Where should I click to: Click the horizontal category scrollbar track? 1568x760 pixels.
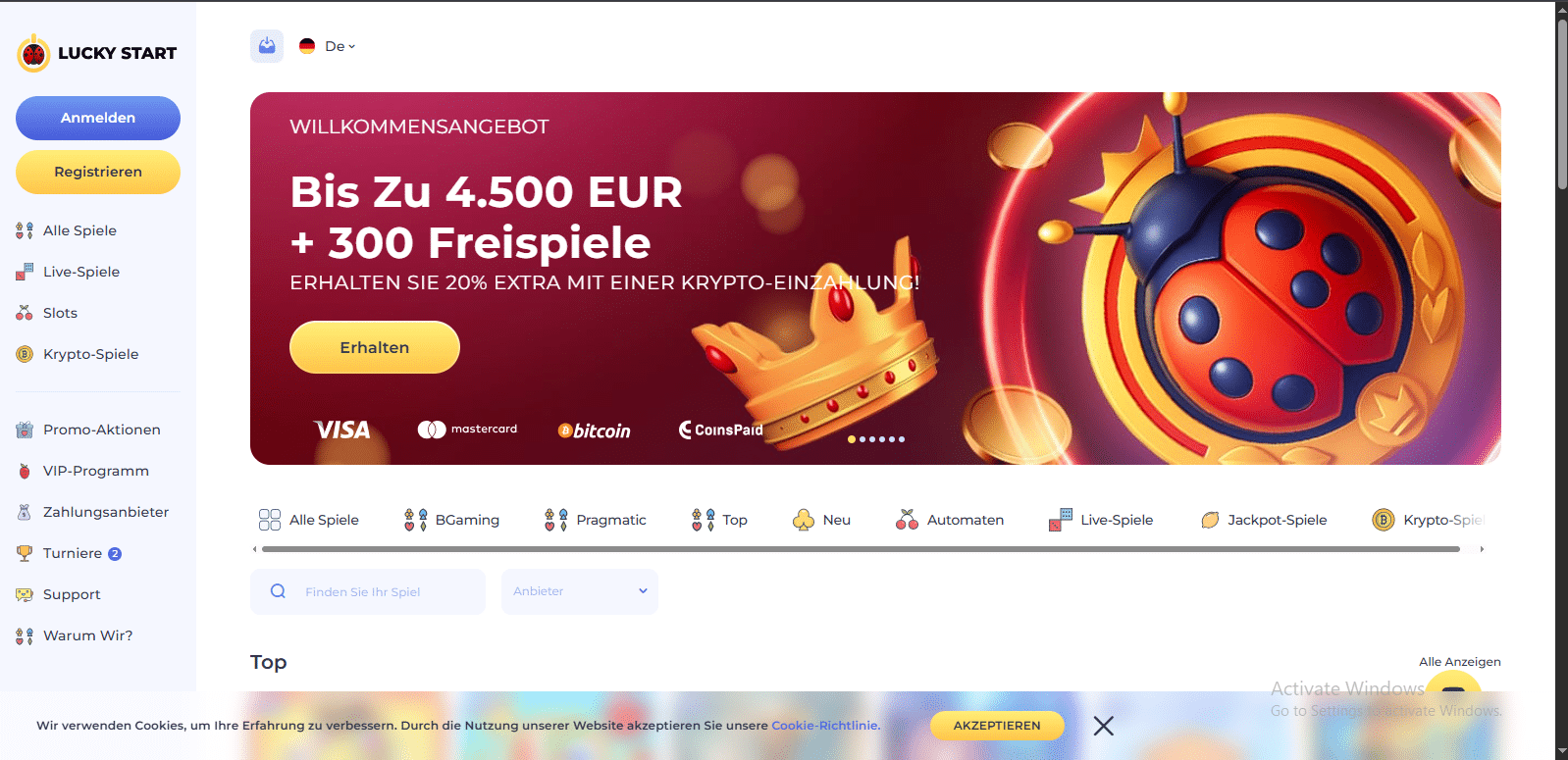(x=861, y=549)
